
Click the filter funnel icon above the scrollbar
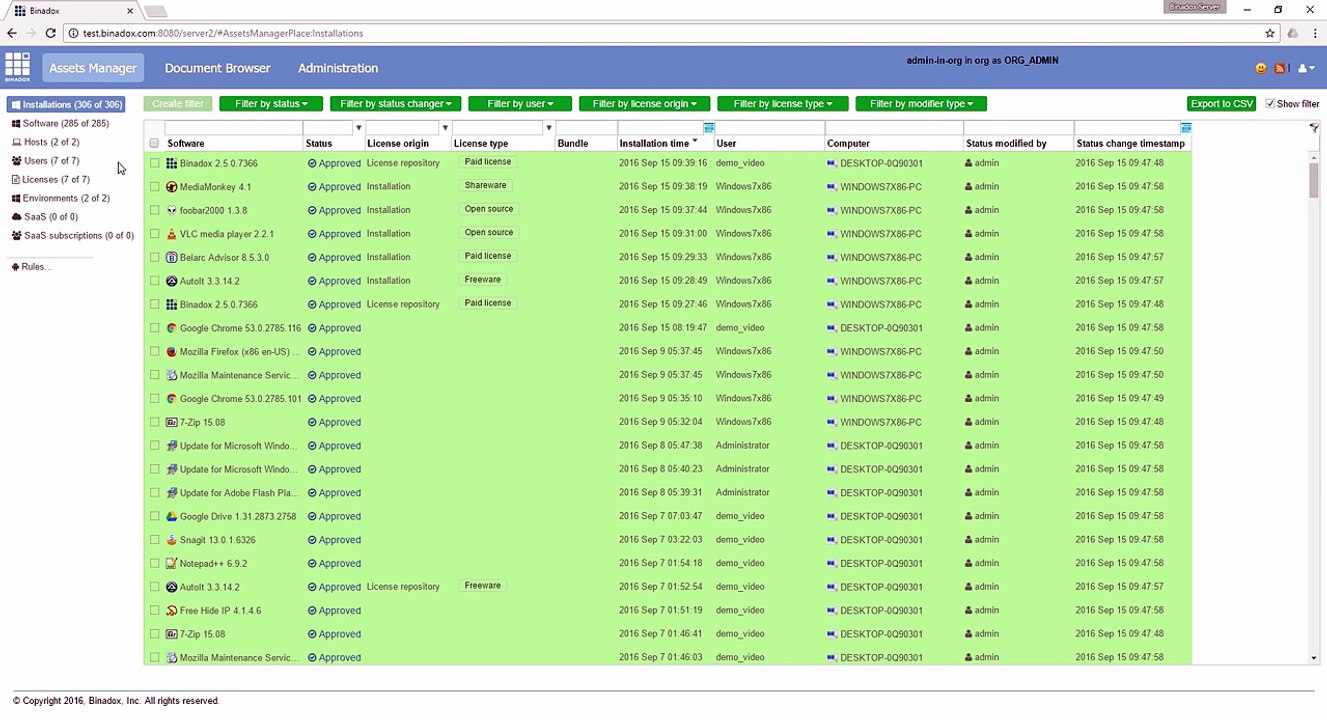[x=1314, y=128]
